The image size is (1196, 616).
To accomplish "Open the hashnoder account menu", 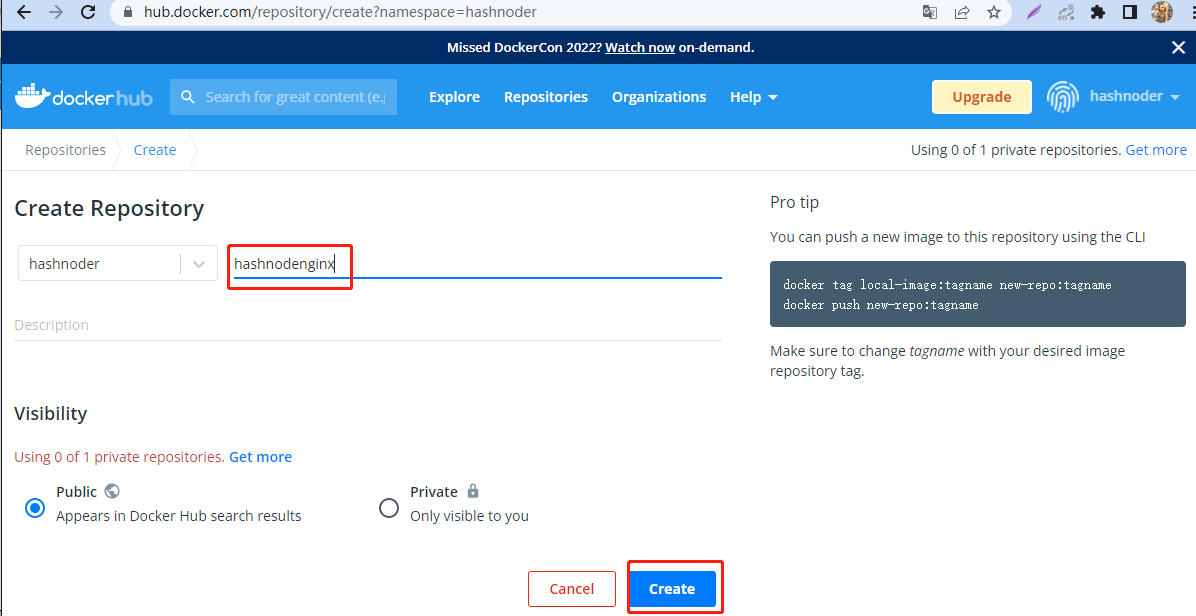I will 1135,96.
